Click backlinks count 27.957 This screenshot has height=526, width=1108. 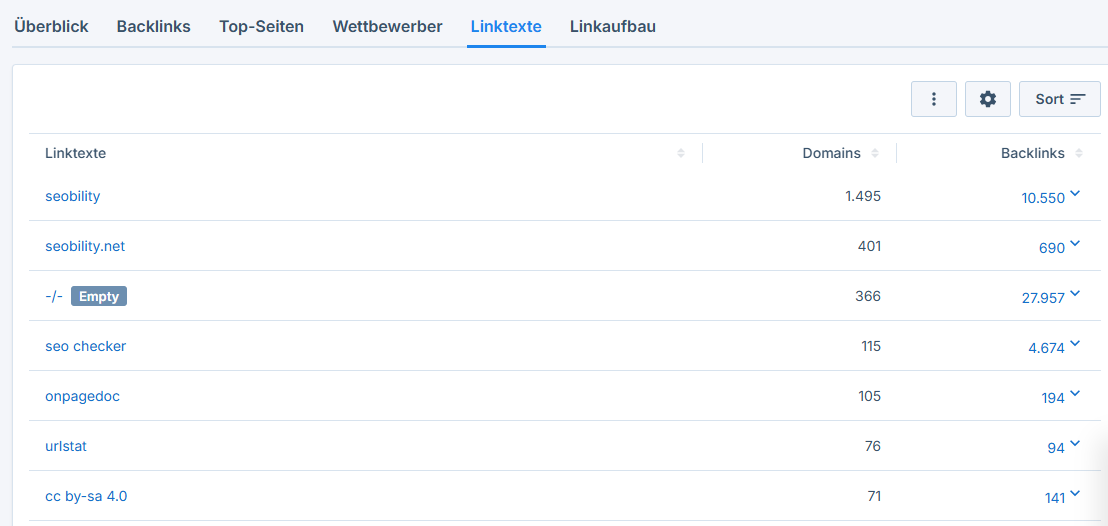(1043, 298)
